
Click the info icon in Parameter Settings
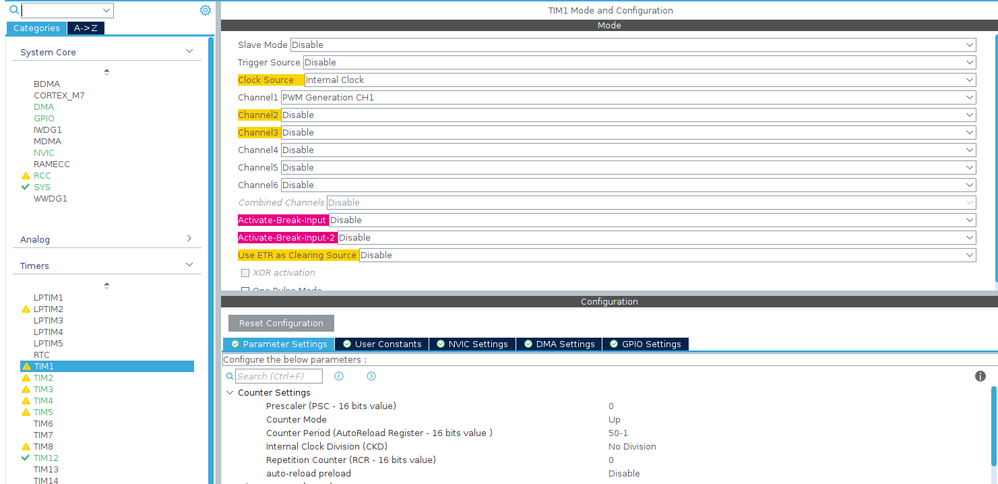980,376
